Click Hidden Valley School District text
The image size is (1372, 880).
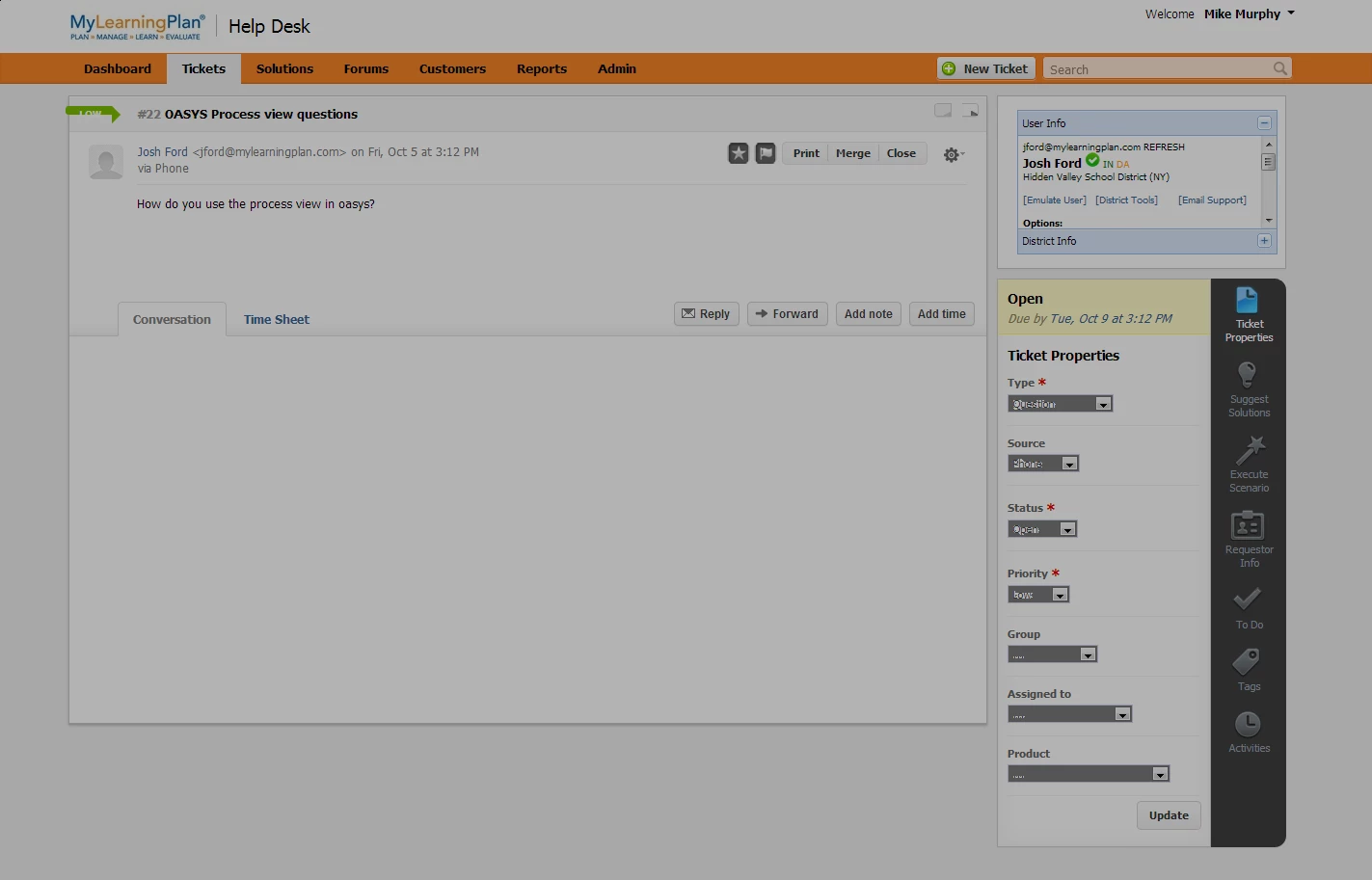coord(1095,177)
